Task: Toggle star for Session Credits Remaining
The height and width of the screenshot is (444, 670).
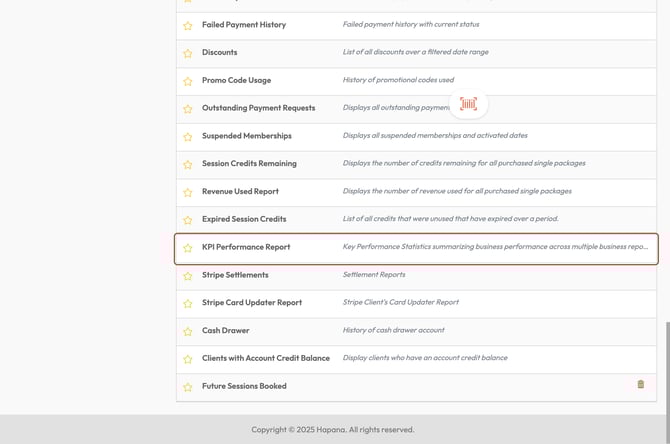Action: pyautogui.click(x=187, y=164)
